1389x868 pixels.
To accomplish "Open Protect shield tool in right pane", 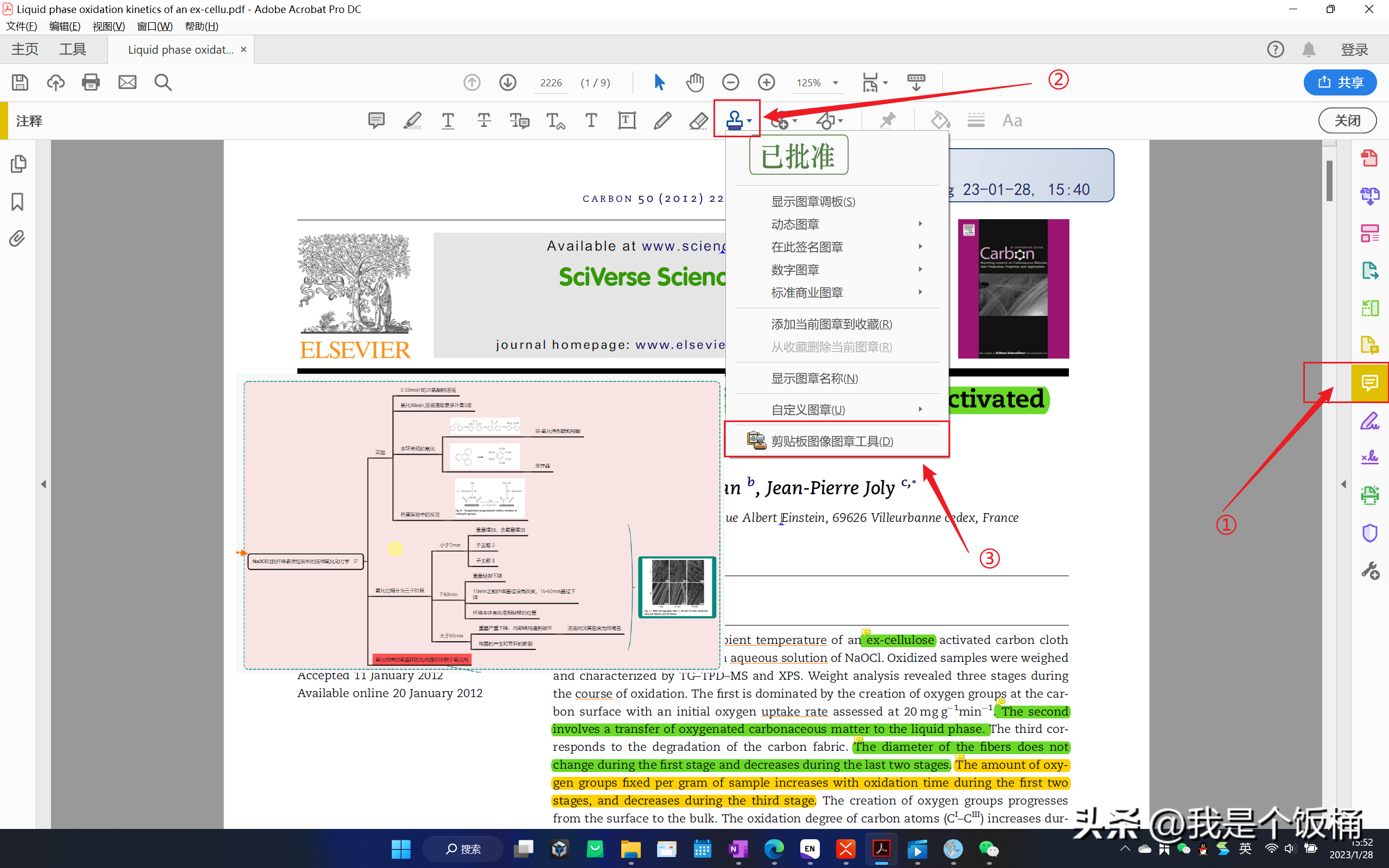I will pyautogui.click(x=1370, y=533).
